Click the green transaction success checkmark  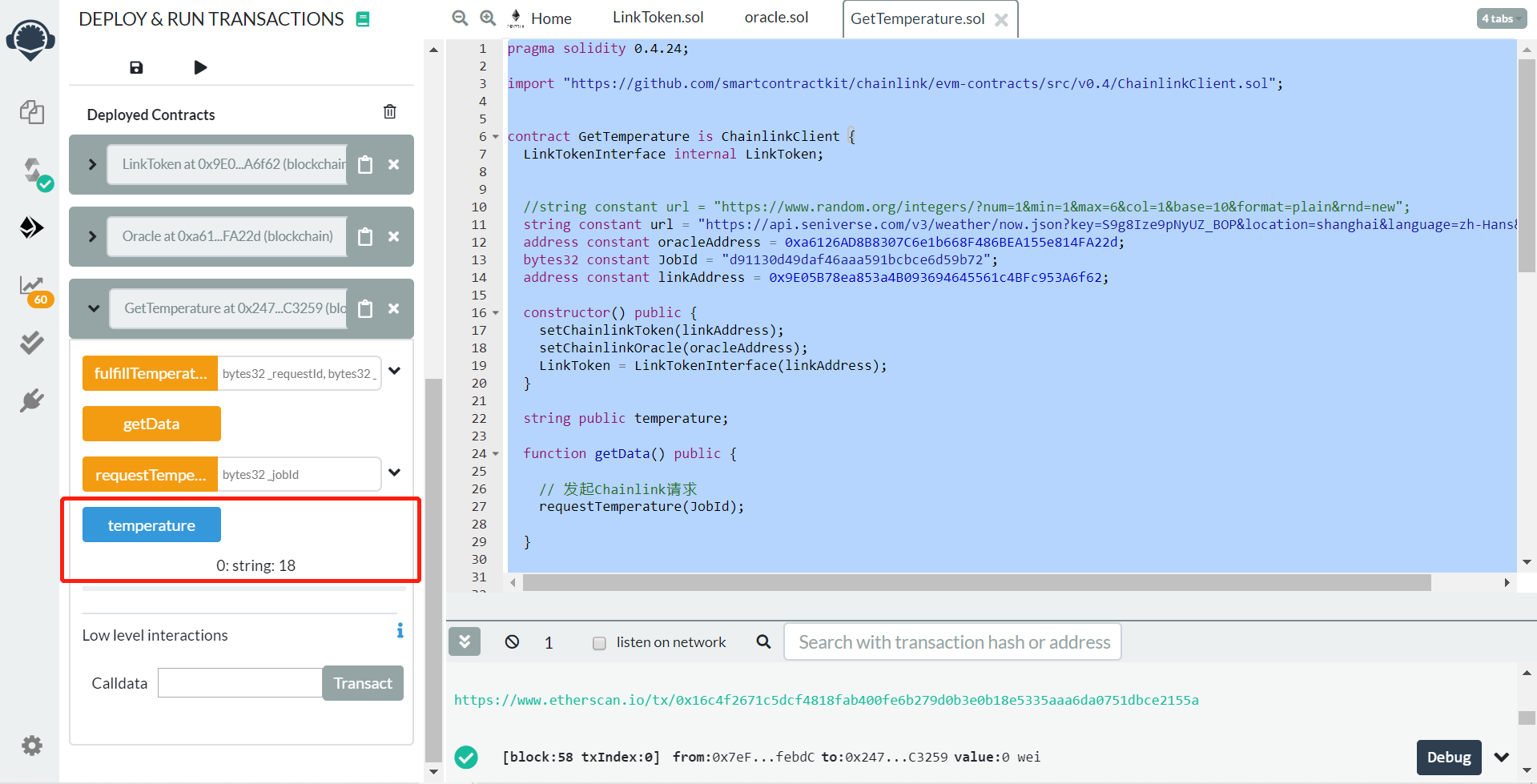coord(466,757)
